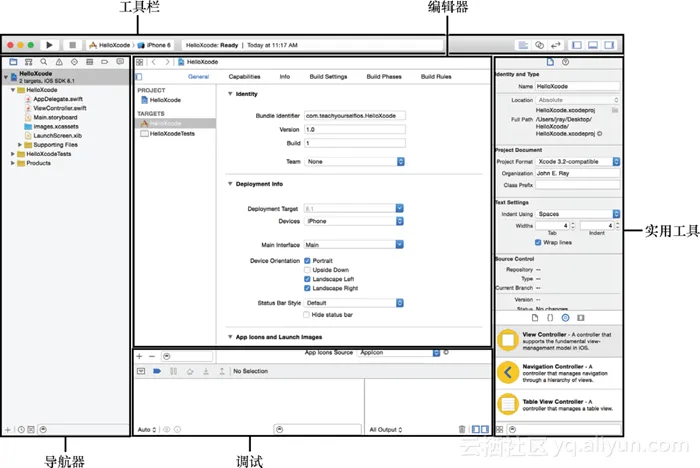Switch to the Info tab
This screenshot has width=700, height=468.
[285, 77]
